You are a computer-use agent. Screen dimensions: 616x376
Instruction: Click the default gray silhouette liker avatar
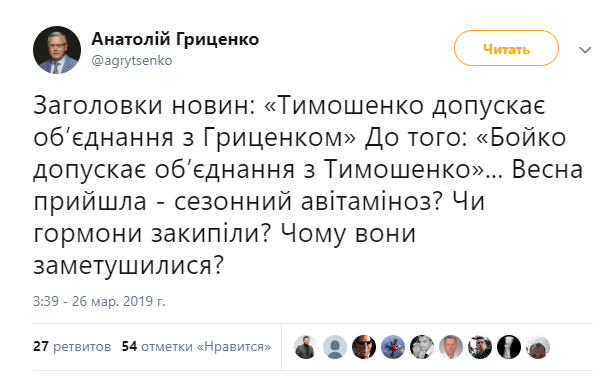(335, 347)
